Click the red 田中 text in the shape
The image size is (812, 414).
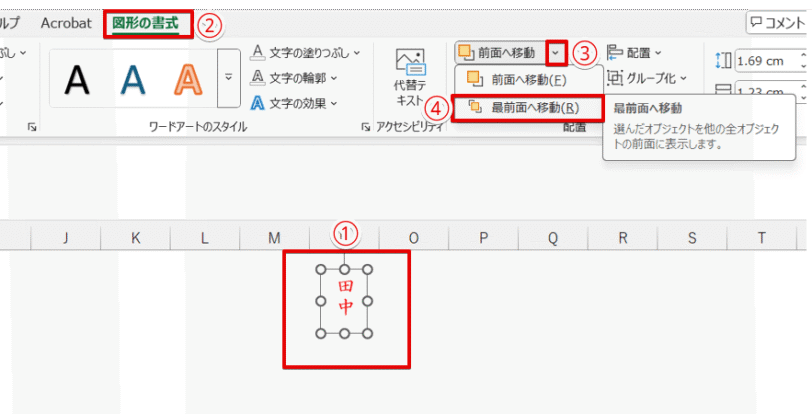click(345, 297)
